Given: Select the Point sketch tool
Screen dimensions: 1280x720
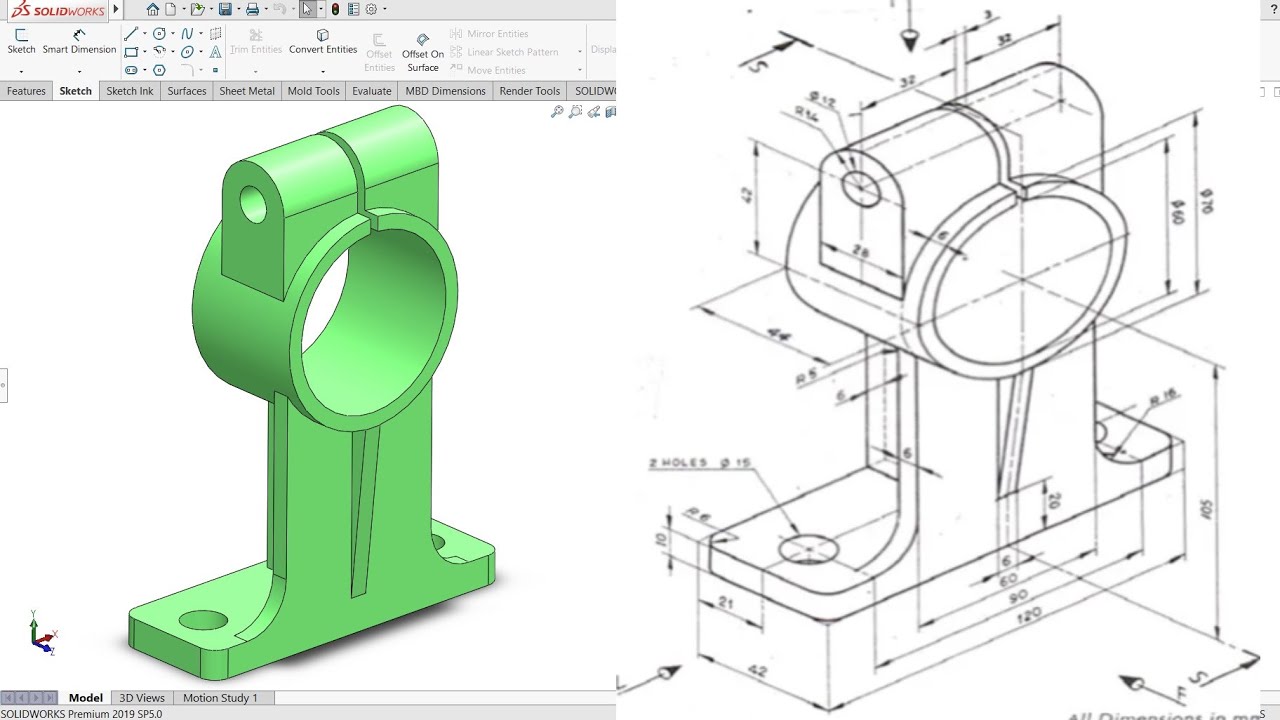Looking at the screenshot, I should coord(215,70).
